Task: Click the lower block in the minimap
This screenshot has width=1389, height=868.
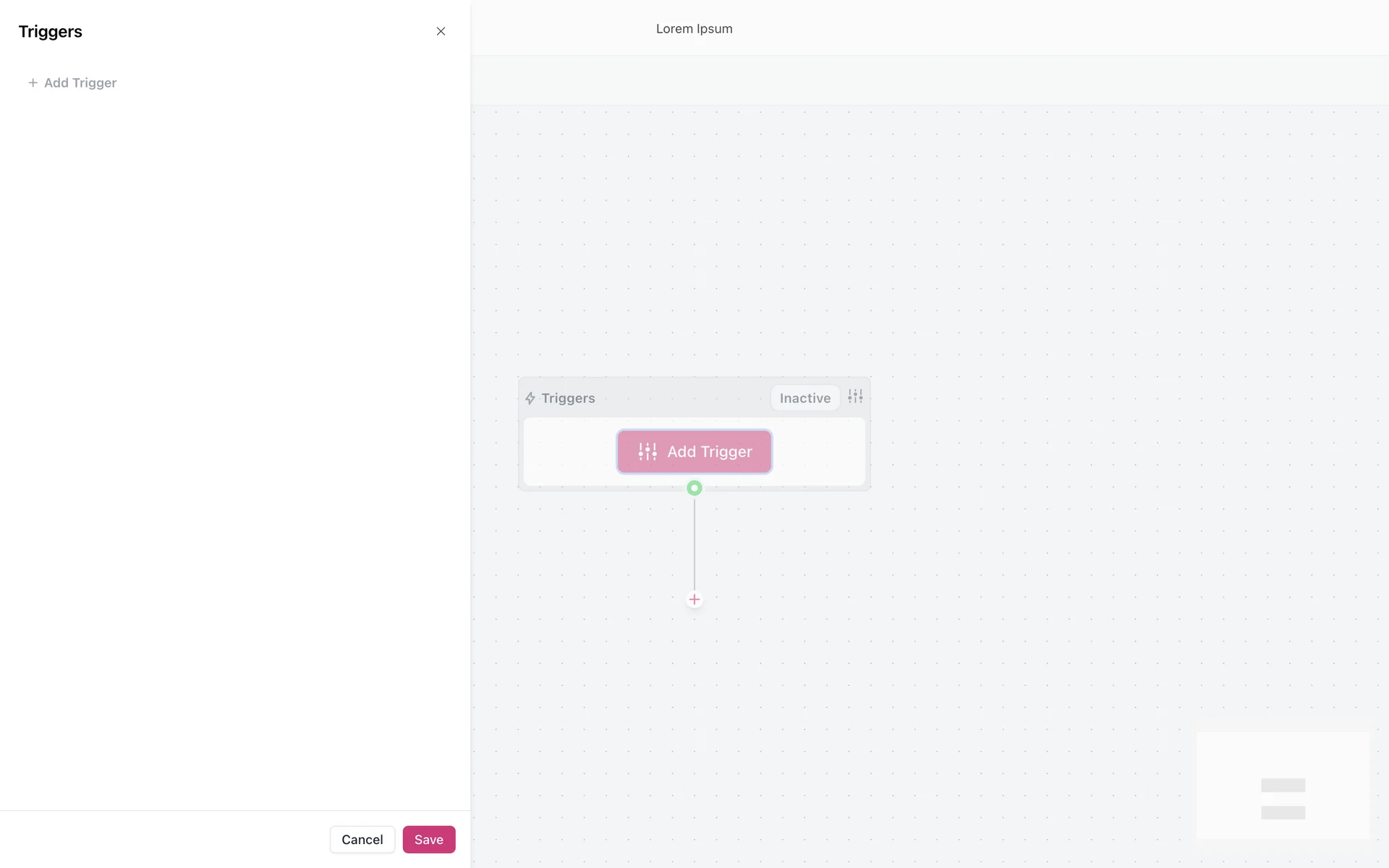Action: [x=1283, y=812]
